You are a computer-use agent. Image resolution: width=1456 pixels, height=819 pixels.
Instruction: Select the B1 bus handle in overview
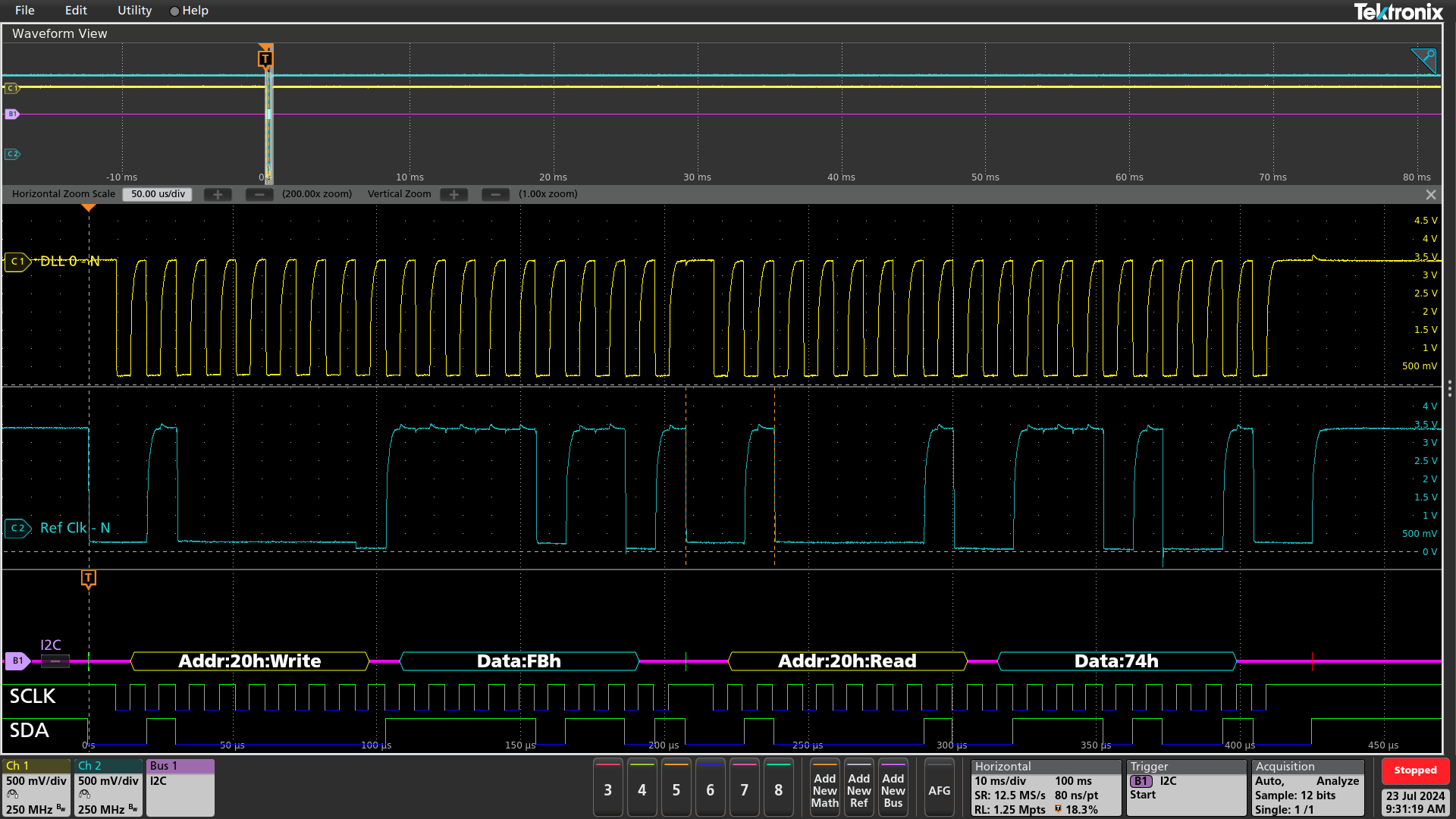12,114
